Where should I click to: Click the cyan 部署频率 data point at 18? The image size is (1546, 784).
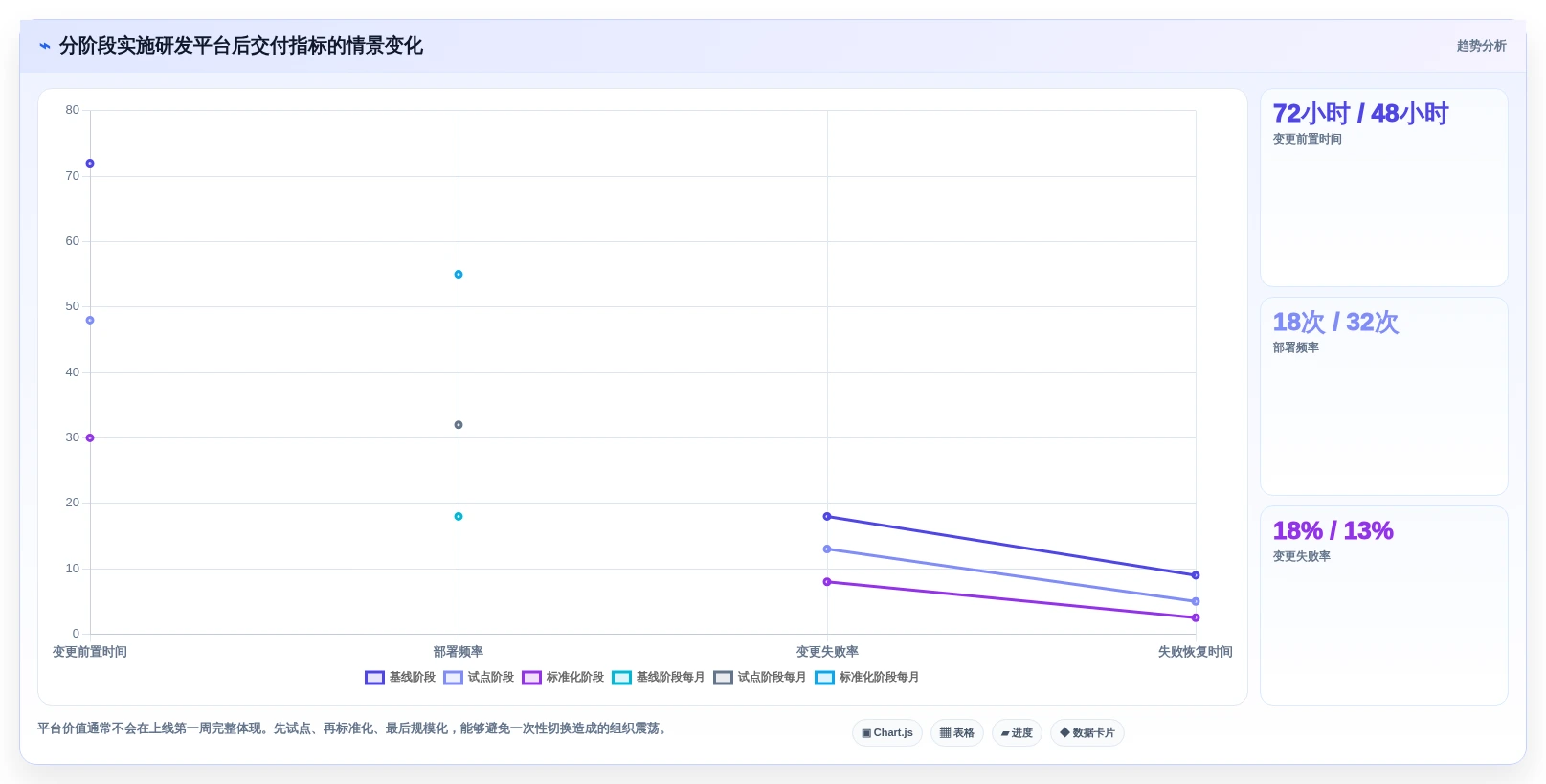[x=459, y=517]
